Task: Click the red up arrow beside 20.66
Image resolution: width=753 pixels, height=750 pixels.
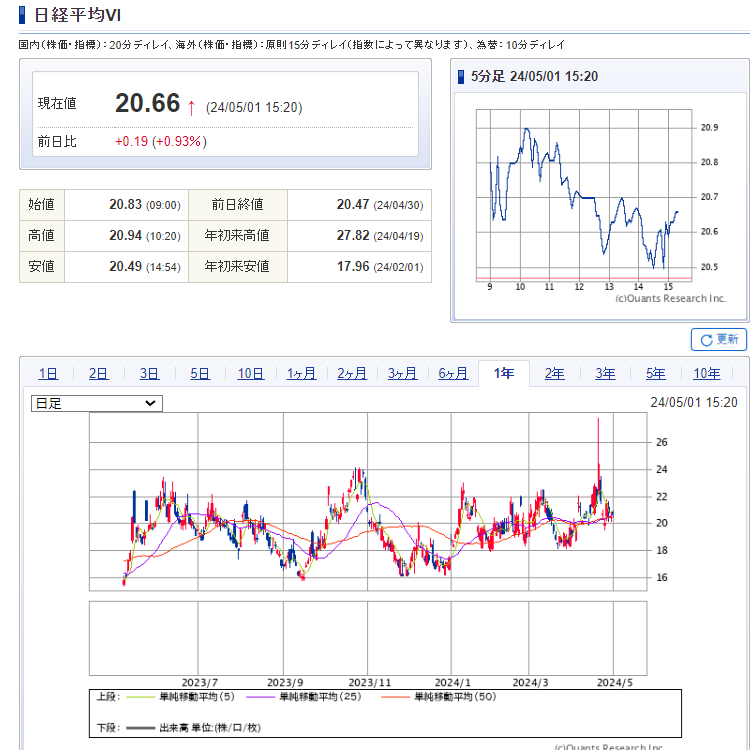Action: click(191, 105)
